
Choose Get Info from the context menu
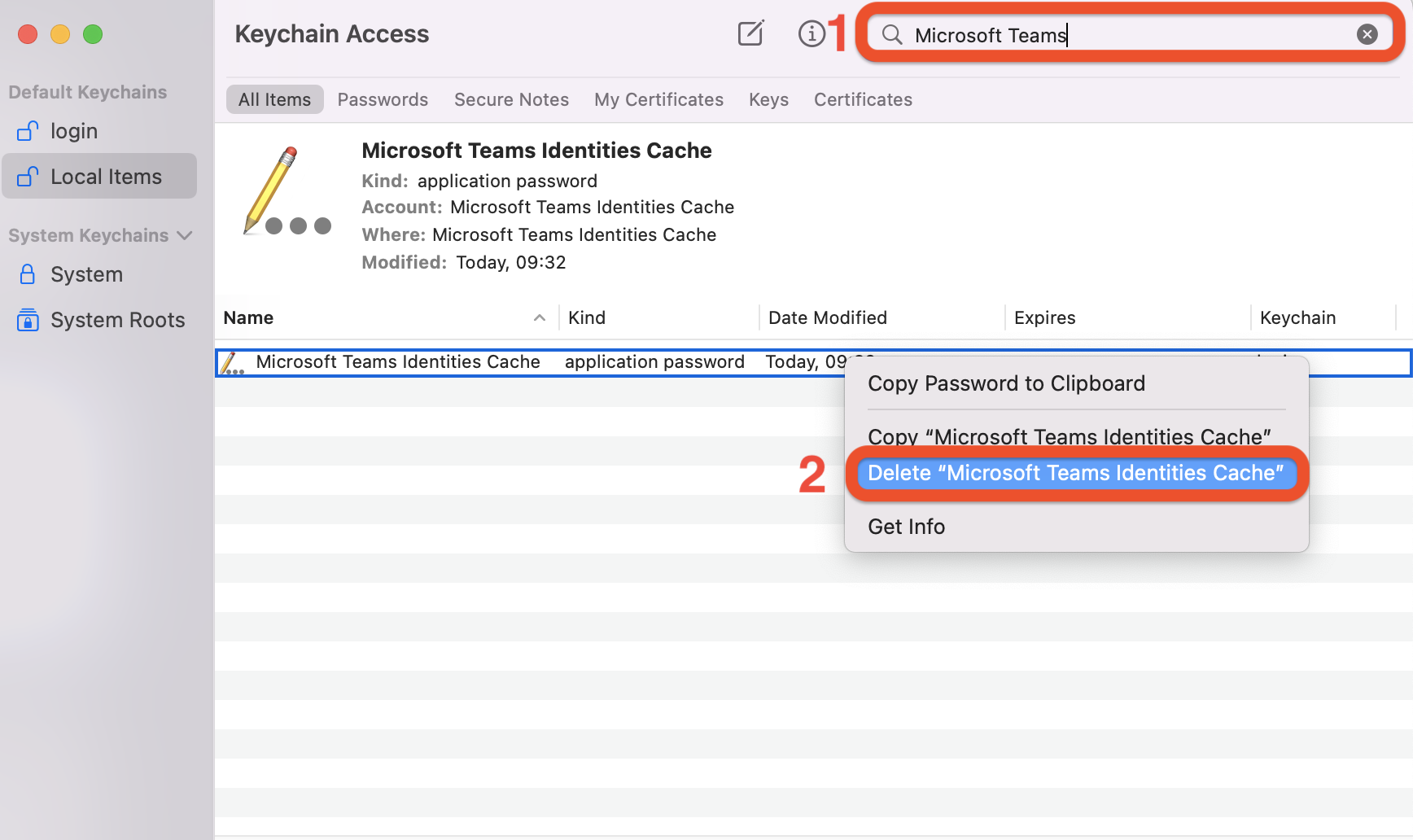pyautogui.click(x=906, y=527)
